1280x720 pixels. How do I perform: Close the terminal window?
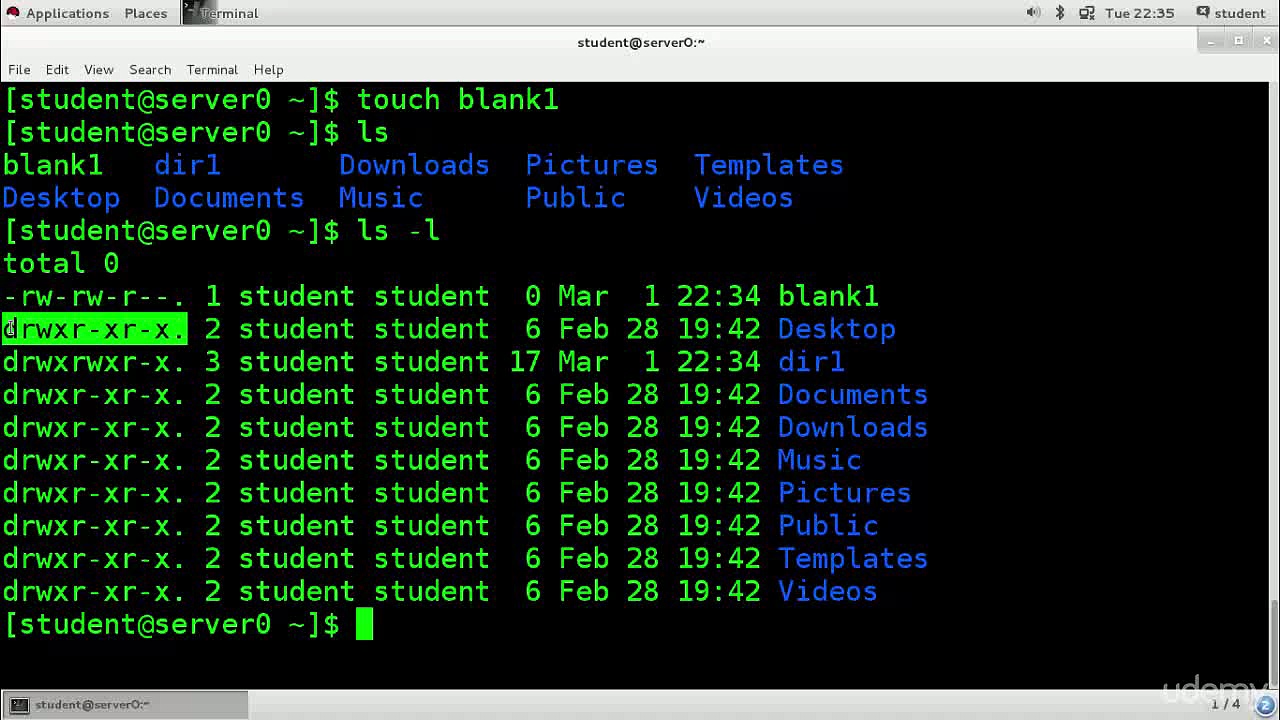pyautogui.click(x=1266, y=41)
